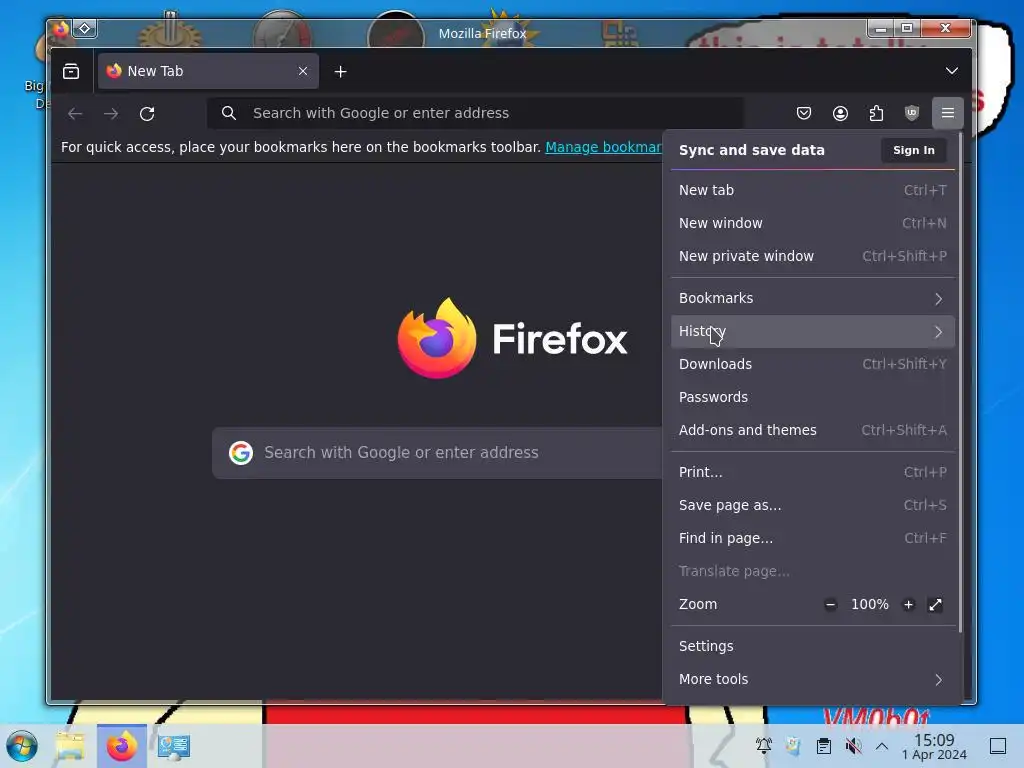Increase zoom with plus button
Screen dimensions: 1024x768
point(908,605)
